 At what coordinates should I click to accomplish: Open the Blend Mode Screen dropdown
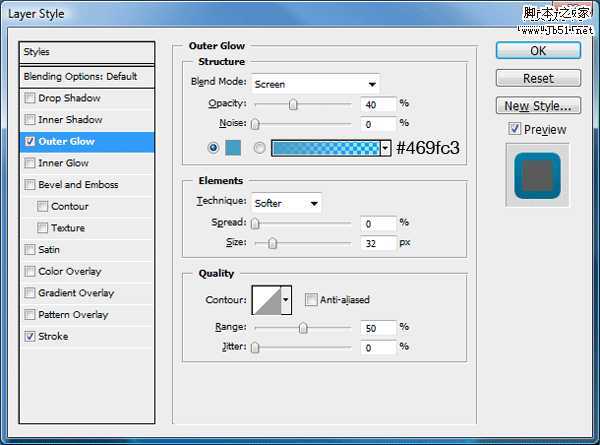pyautogui.click(x=316, y=84)
